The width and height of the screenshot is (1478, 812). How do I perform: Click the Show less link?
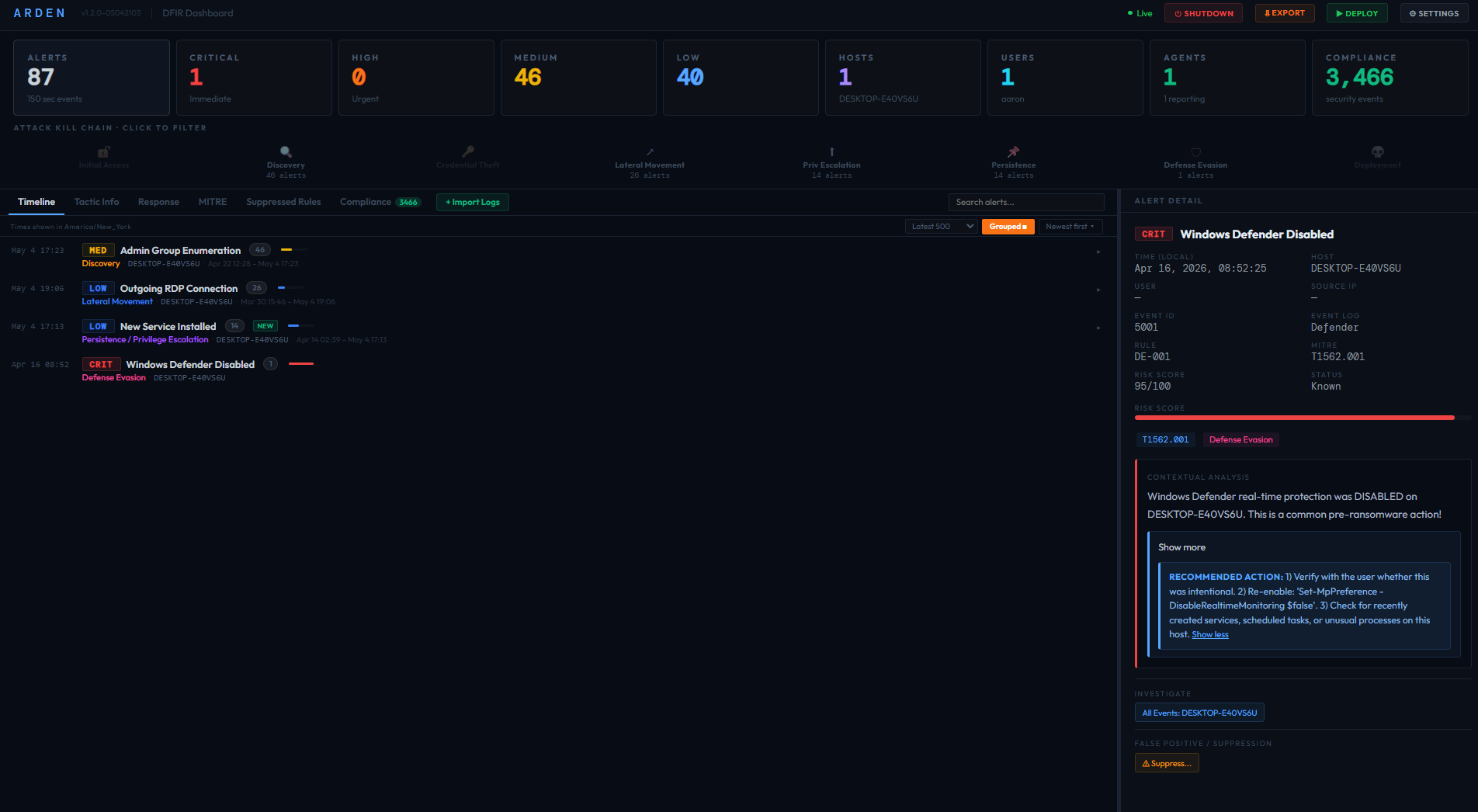[x=1210, y=635]
